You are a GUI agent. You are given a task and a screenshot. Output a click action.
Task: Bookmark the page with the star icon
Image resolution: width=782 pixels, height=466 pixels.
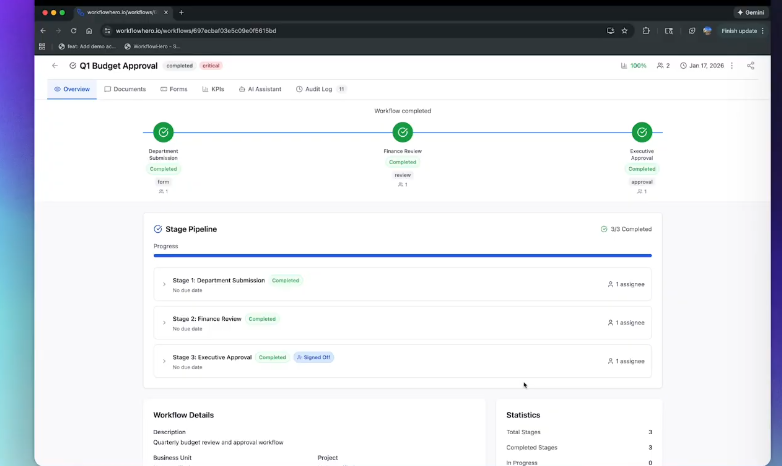point(624,31)
